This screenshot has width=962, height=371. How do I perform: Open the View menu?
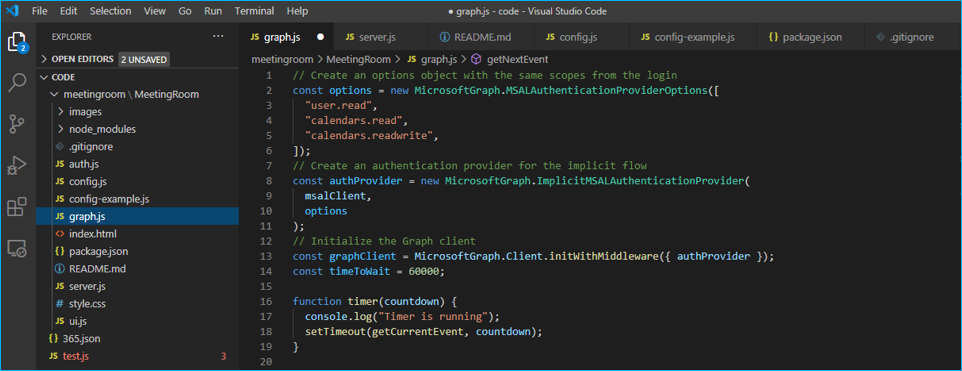click(x=155, y=11)
